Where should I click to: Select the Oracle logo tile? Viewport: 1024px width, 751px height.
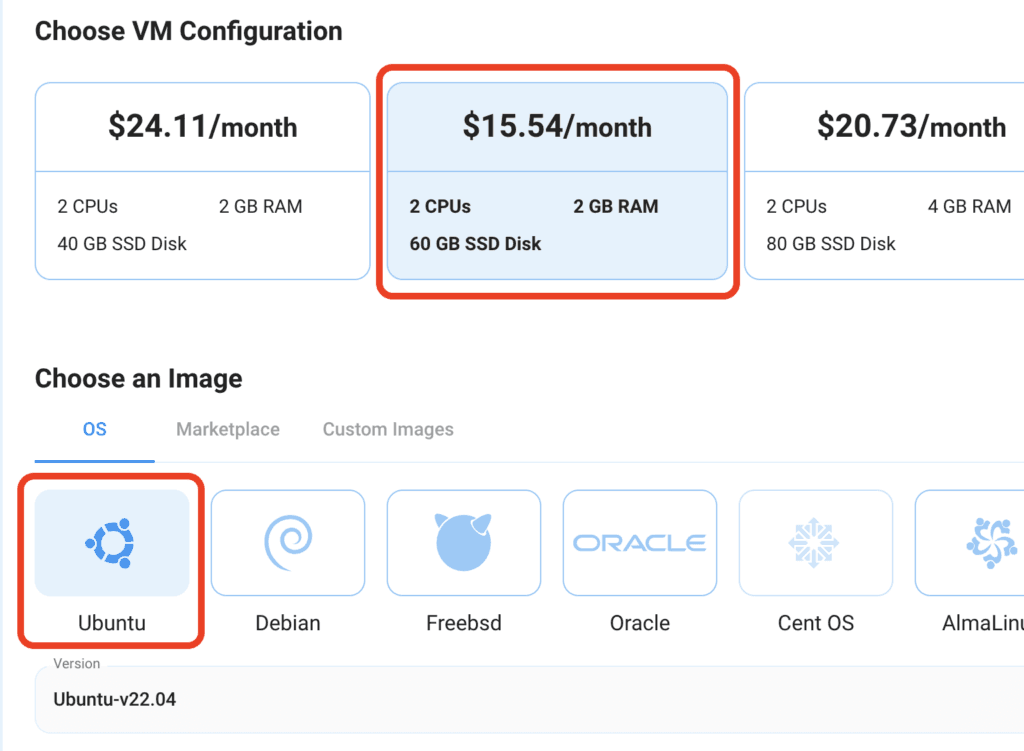click(x=640, y=543)
